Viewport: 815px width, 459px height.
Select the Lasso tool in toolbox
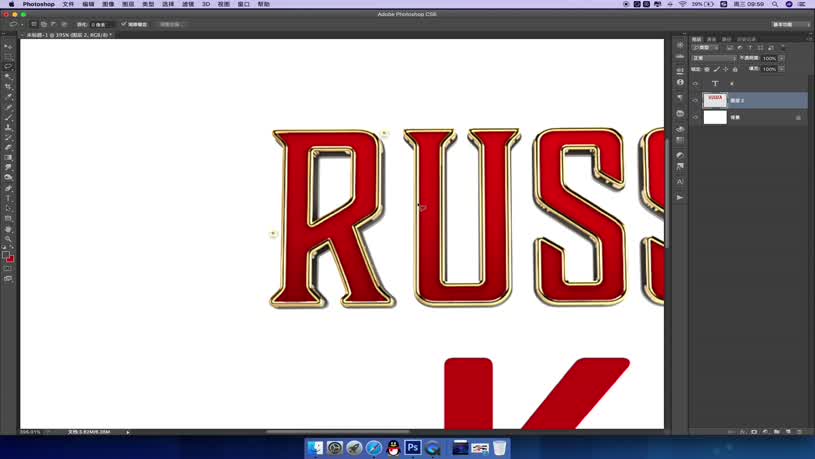[8, 67]
